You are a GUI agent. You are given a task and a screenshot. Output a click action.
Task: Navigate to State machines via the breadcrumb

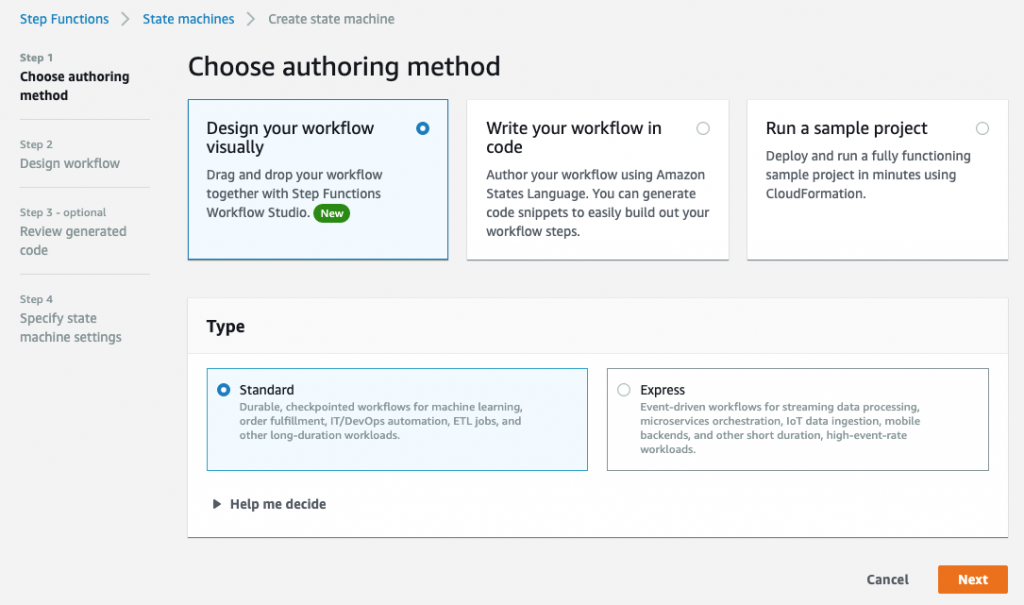point(188,18)
